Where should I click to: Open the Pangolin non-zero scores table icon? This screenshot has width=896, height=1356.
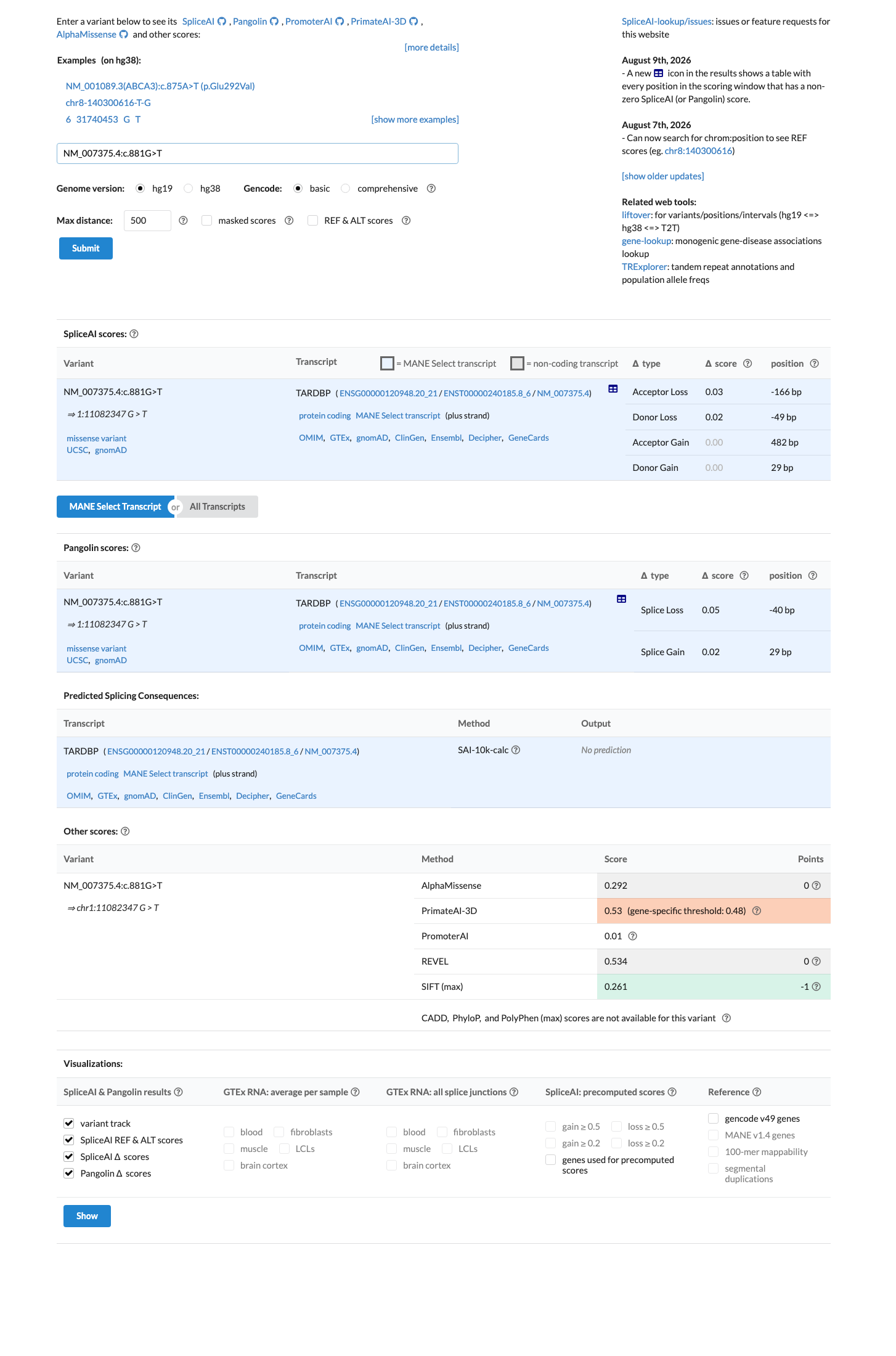pos(622,599)
